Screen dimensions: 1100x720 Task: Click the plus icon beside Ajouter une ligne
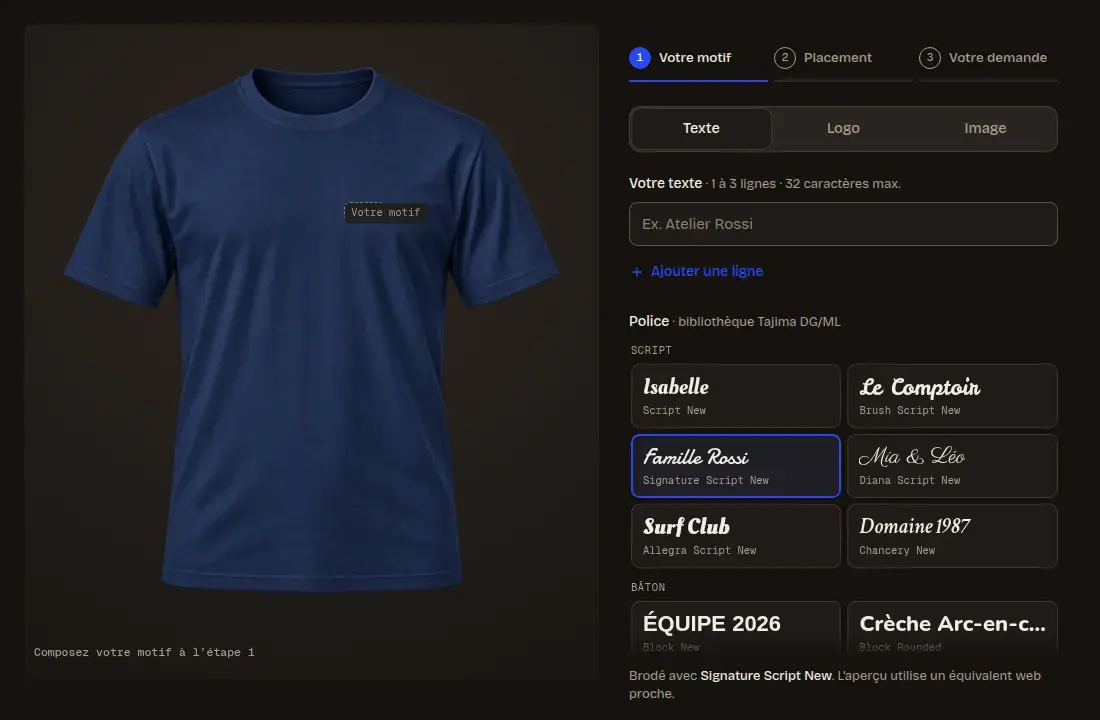click(x=637, y=272)
